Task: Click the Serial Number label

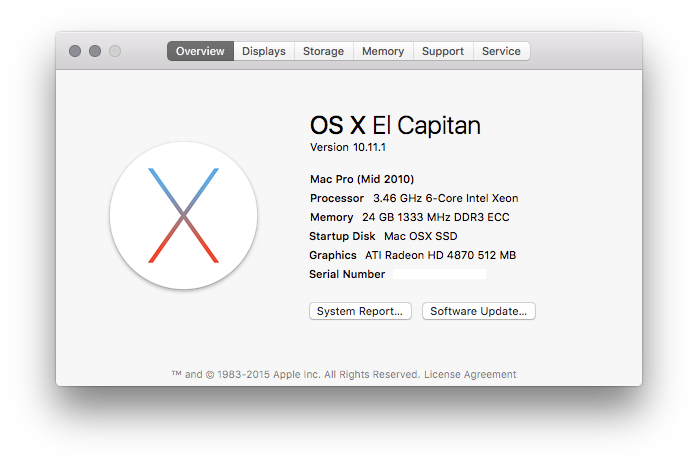Action: tap(347, 274)
